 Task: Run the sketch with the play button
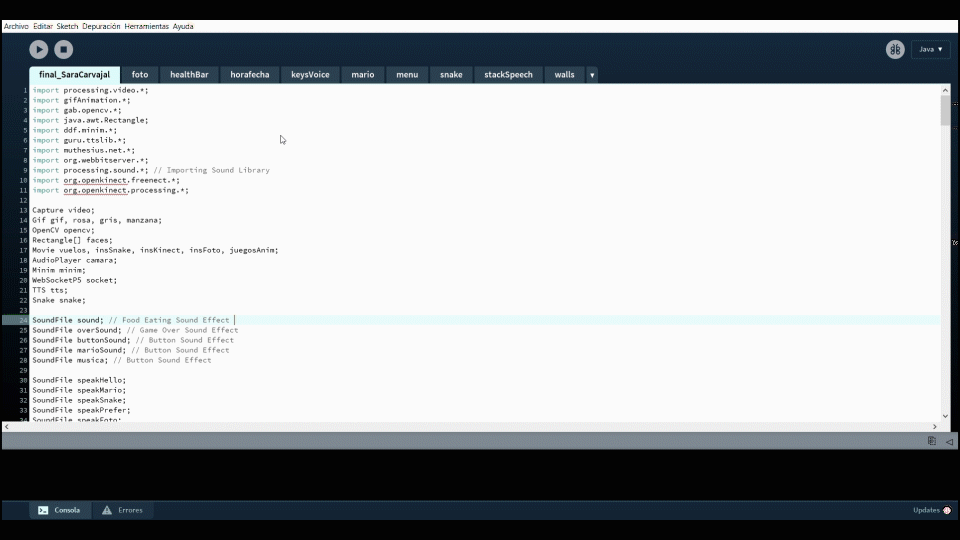(39, 49)
